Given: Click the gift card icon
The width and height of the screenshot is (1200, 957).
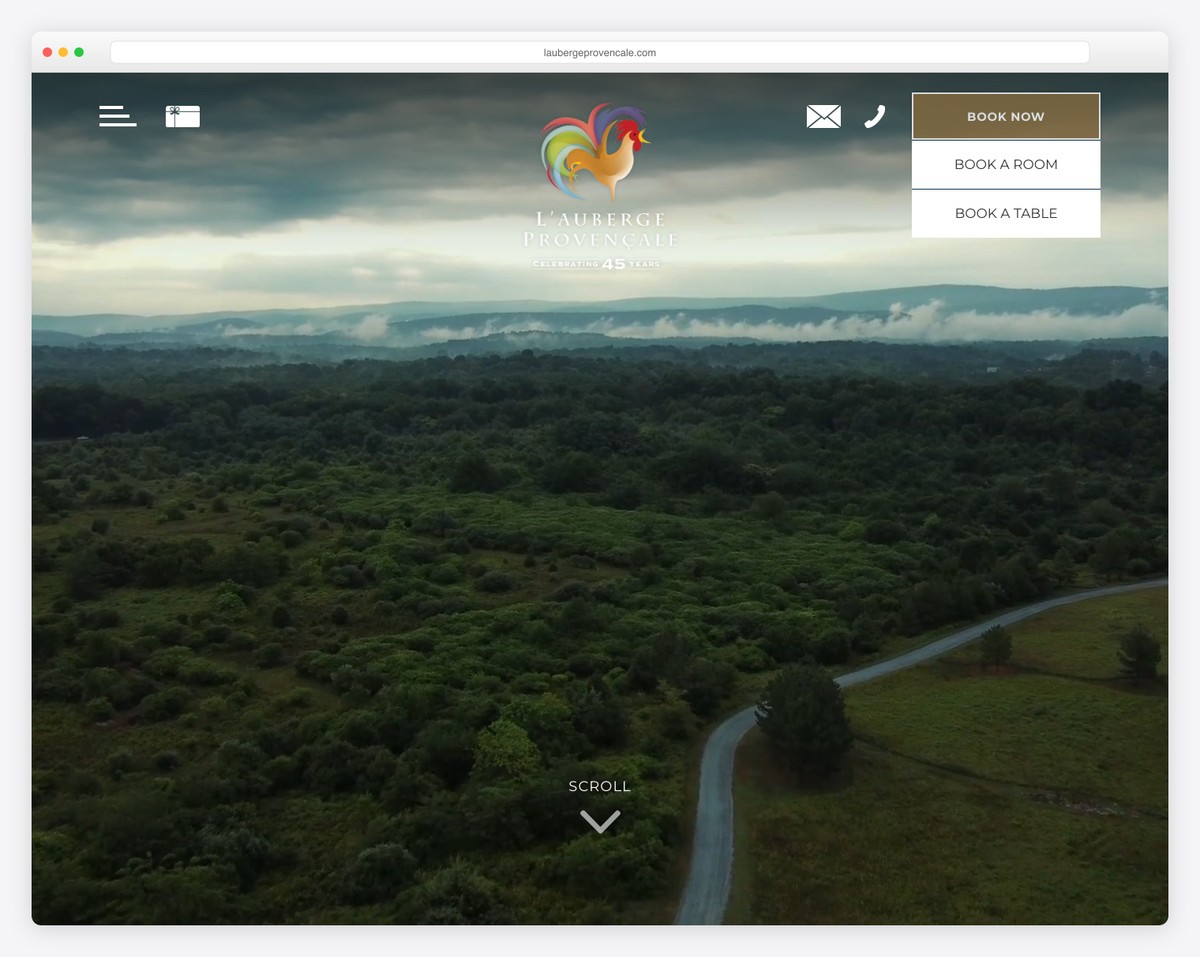Looking at the screenshot, I should coord(182,116).
